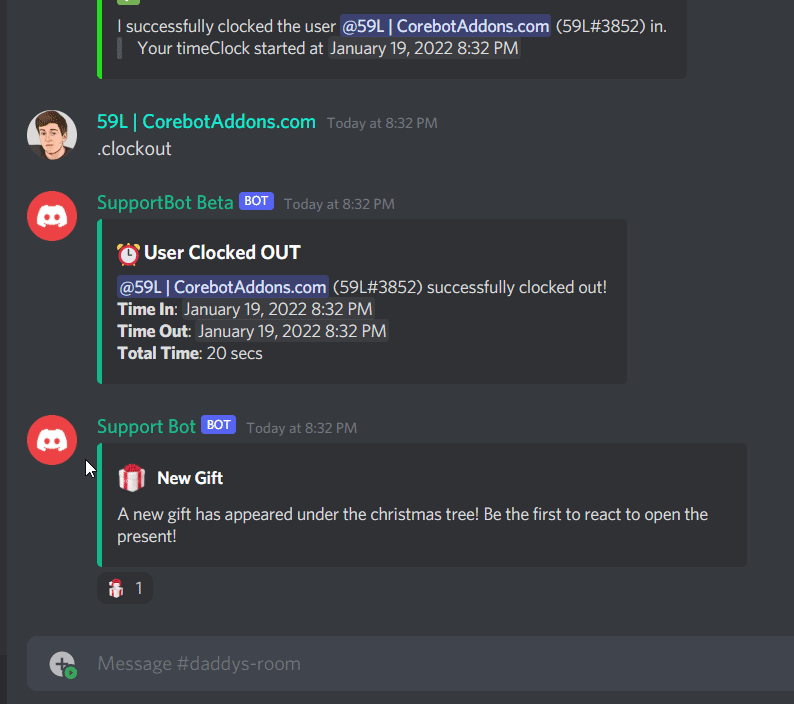Click the New Gift embed title
The width and height of the screenshot is (794, 704).
[x=190, y=478]
